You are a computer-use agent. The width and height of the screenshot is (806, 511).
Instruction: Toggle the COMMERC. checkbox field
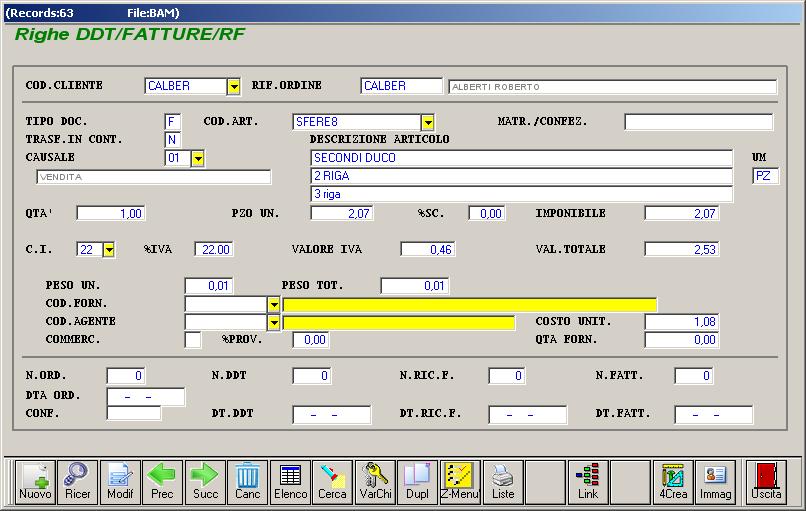tap(193, 340)
